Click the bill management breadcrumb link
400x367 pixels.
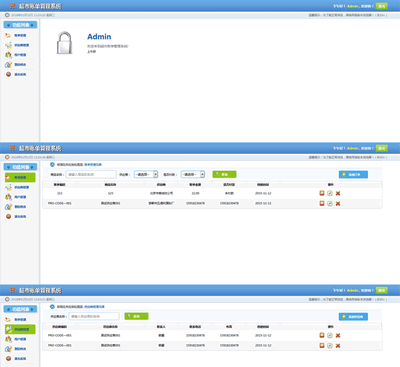pyautogui.click(x=93, y=165)
